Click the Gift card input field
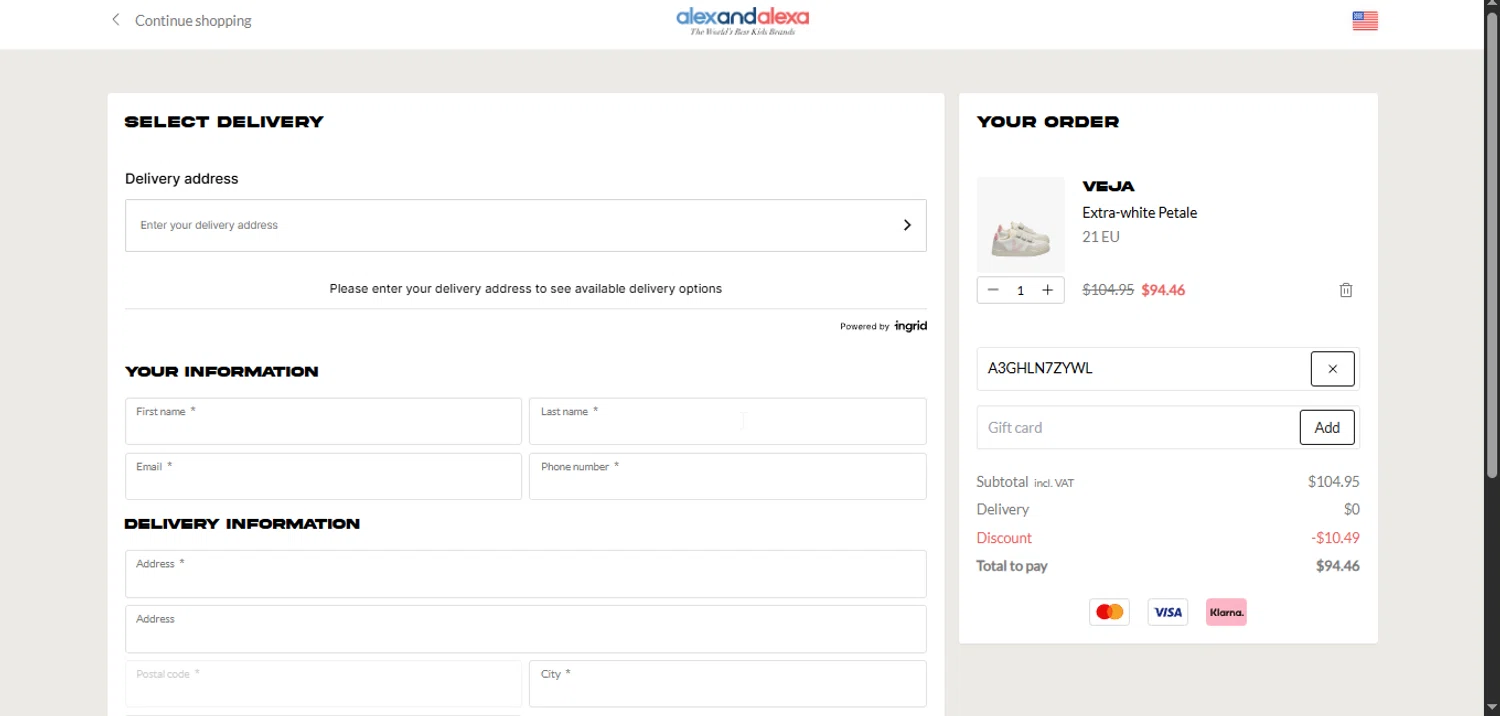This screenshot has height=716, width=1500. point(1138,427)
